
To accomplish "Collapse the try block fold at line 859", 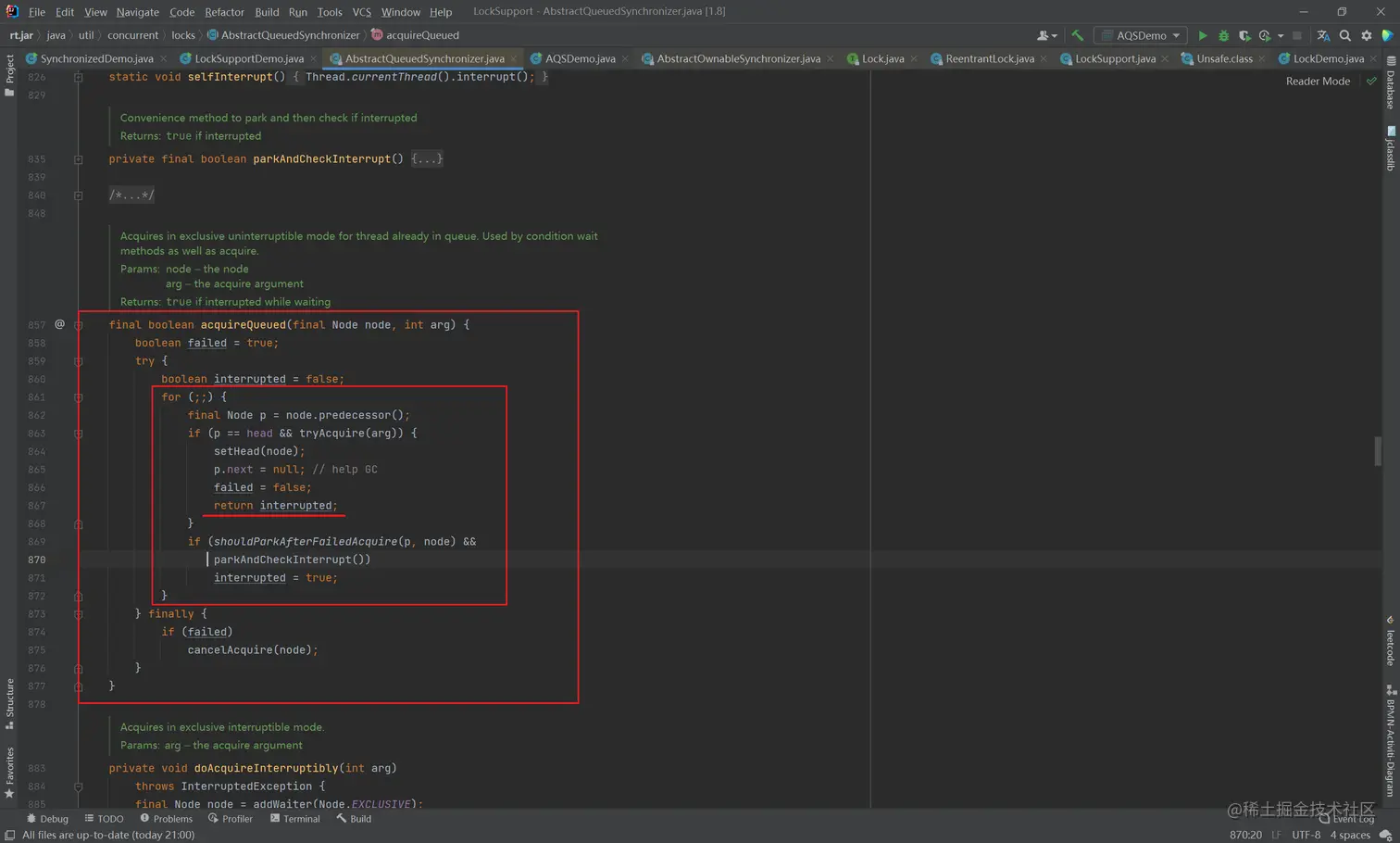I will pos(79,361).
